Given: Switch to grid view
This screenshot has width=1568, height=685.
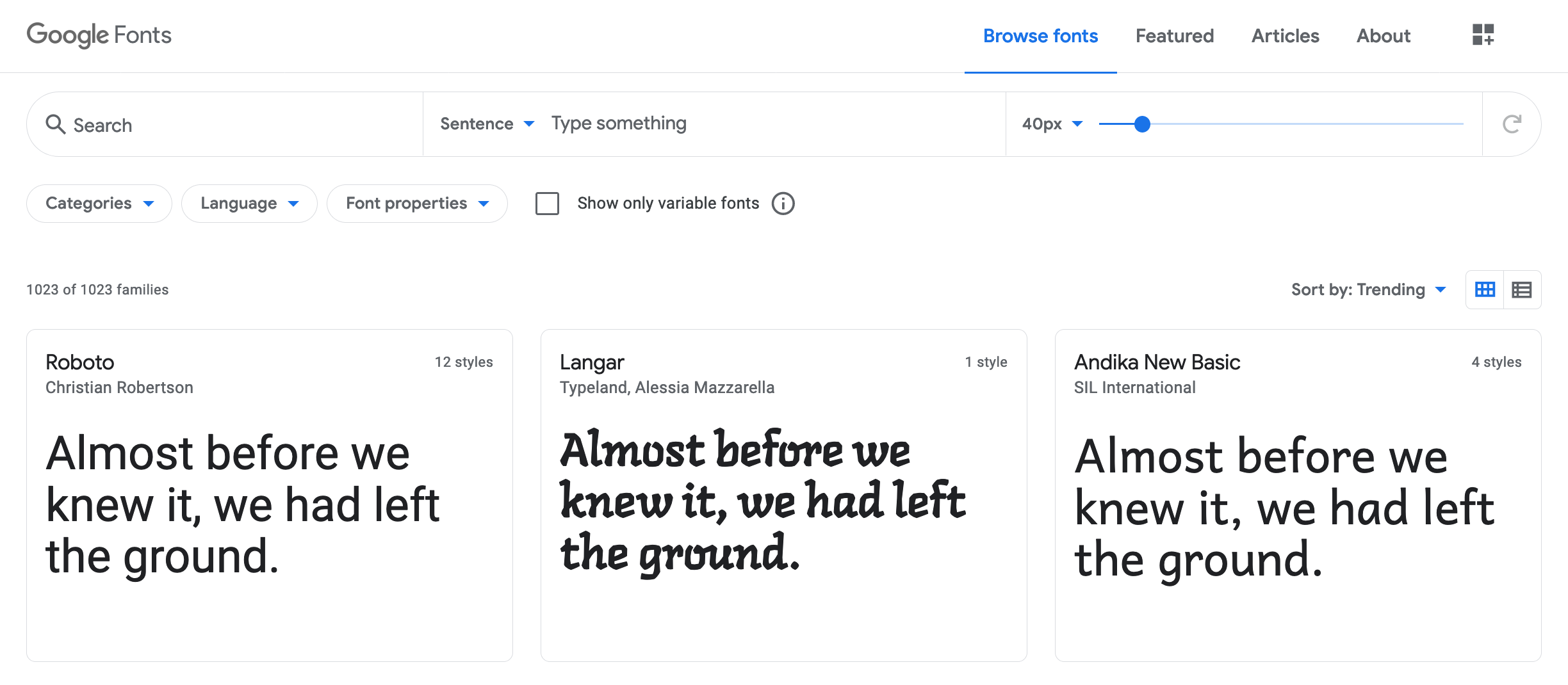Looking at the screenshot, I should tap(1485, 290).
